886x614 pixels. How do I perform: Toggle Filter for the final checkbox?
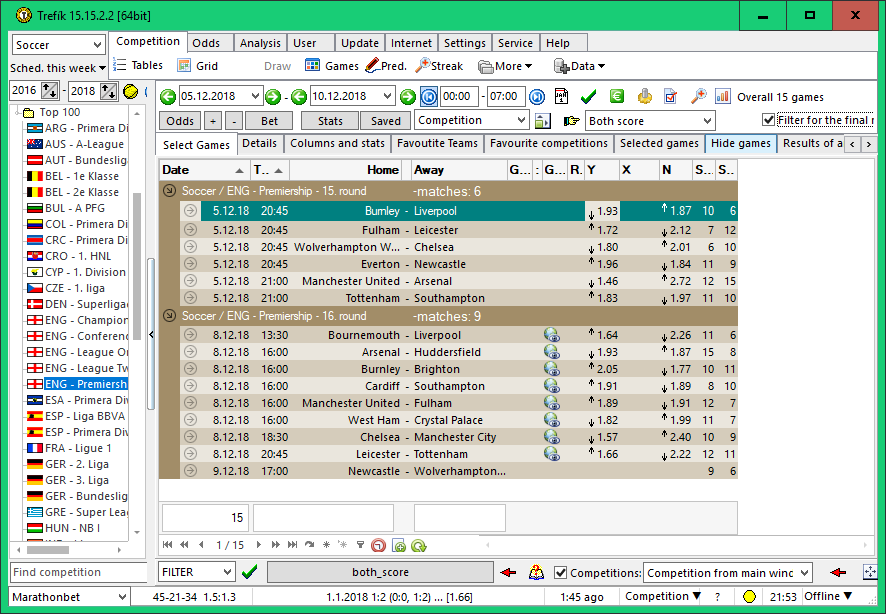point(768,120)
